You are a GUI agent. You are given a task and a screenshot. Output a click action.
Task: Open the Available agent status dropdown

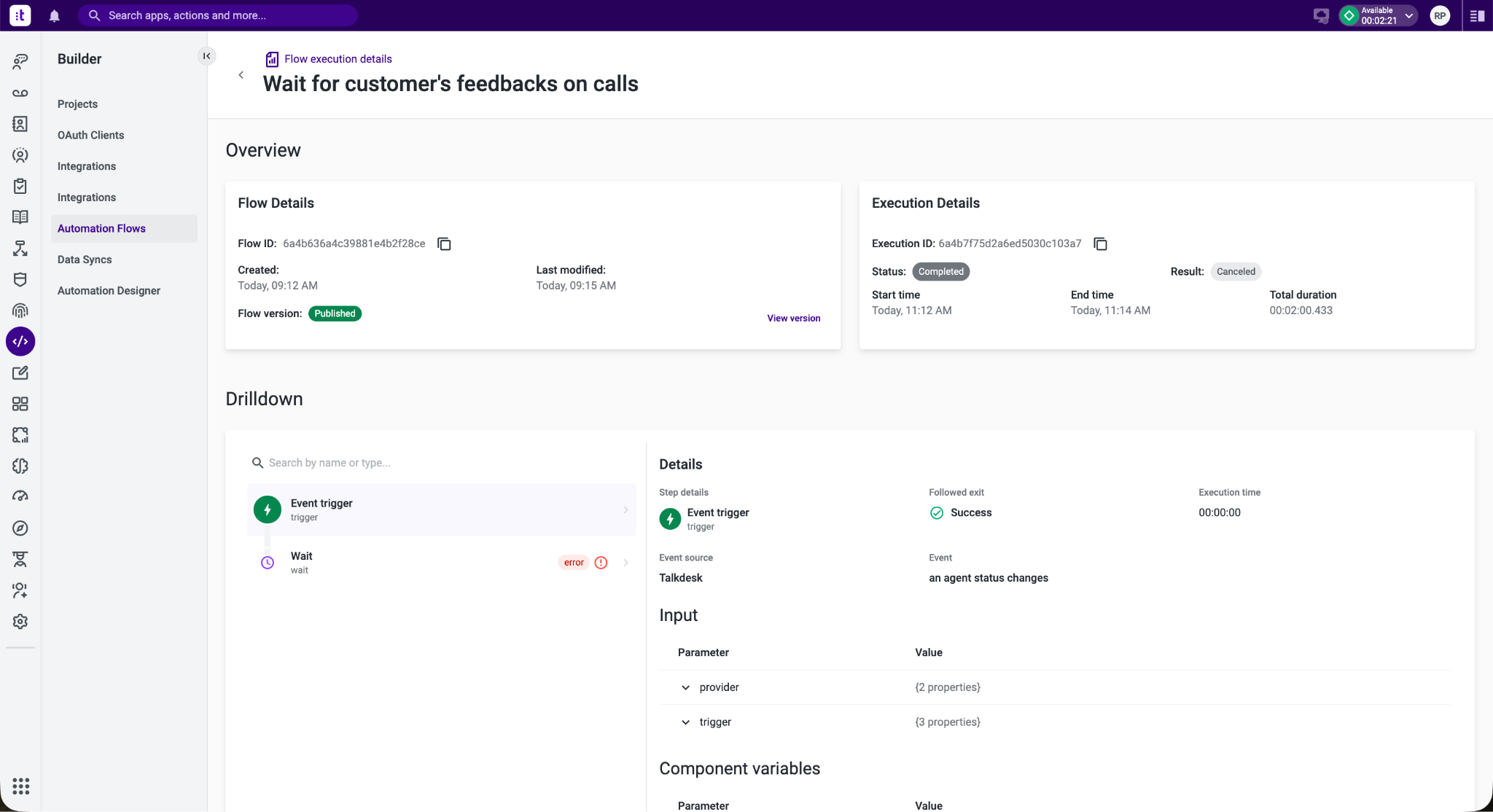[x=1378, y=15]
